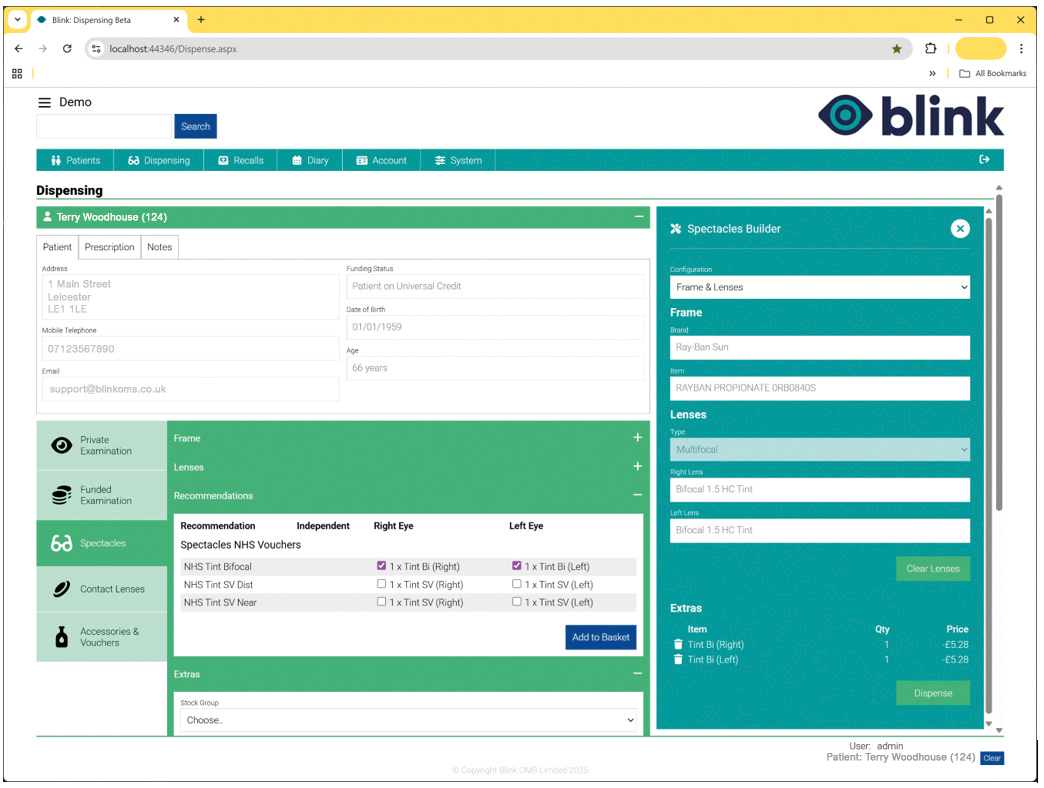The height and width of the screenshot is (788, 1044).
Task: Open the Funded Examination sidebar item
Action: tap(102, 496)
